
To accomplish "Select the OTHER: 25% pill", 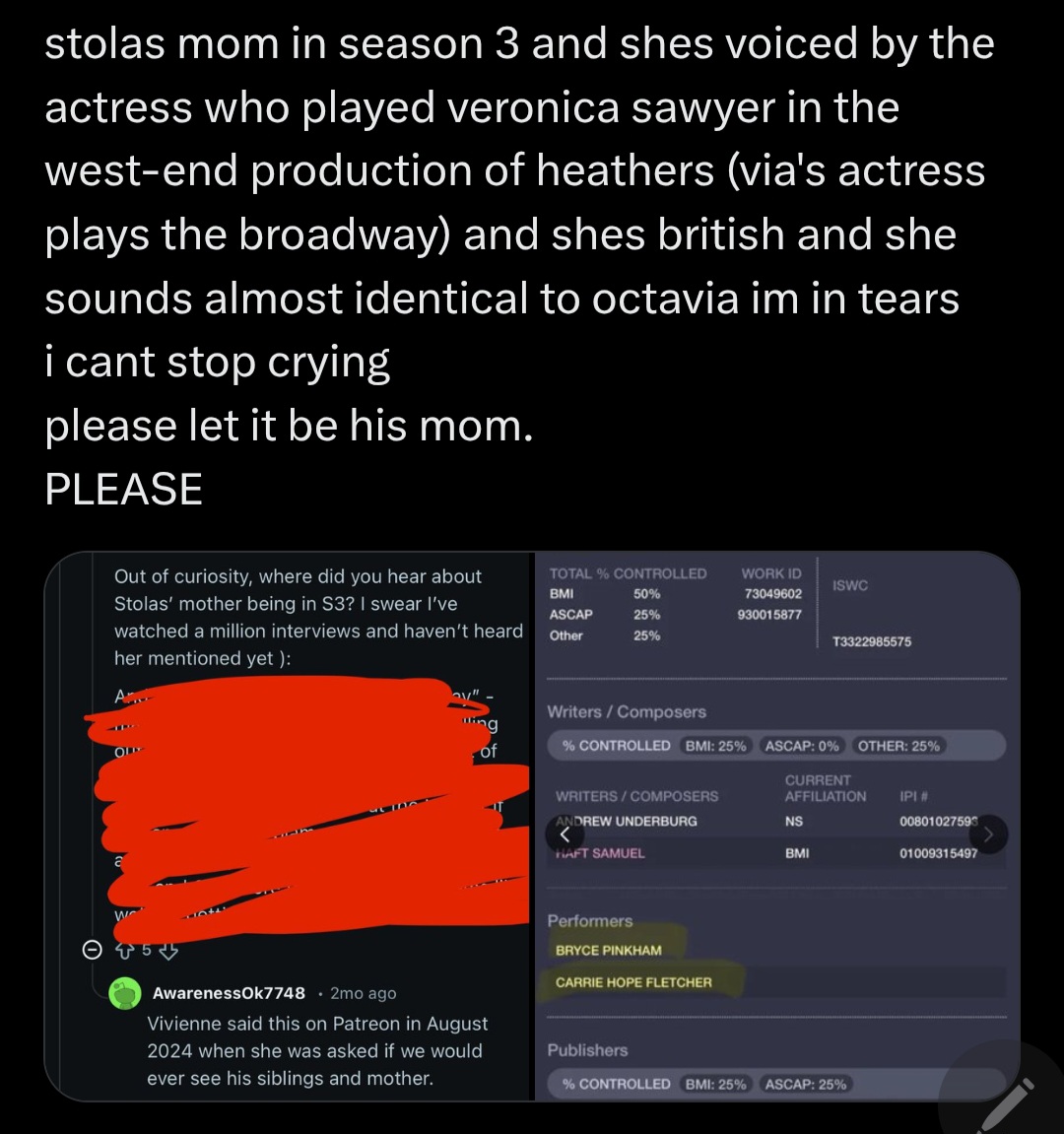I will point(898,746).
